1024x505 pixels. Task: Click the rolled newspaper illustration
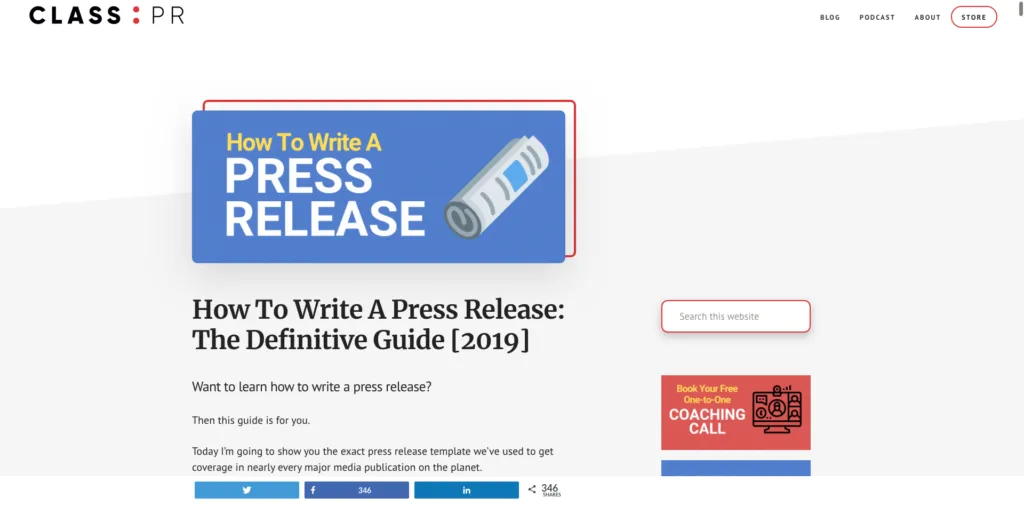pyautogui.click(x=496, y=186)
